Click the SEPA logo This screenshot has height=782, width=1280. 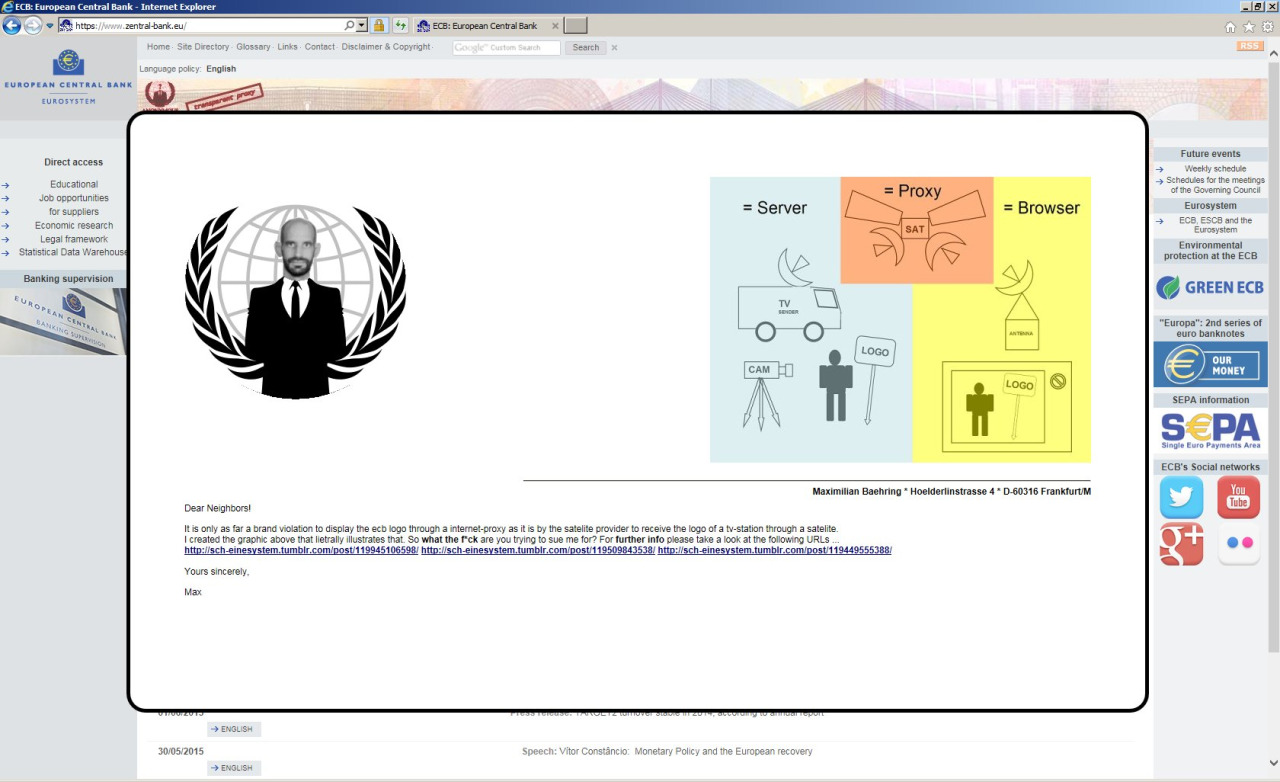point(1210,431)
